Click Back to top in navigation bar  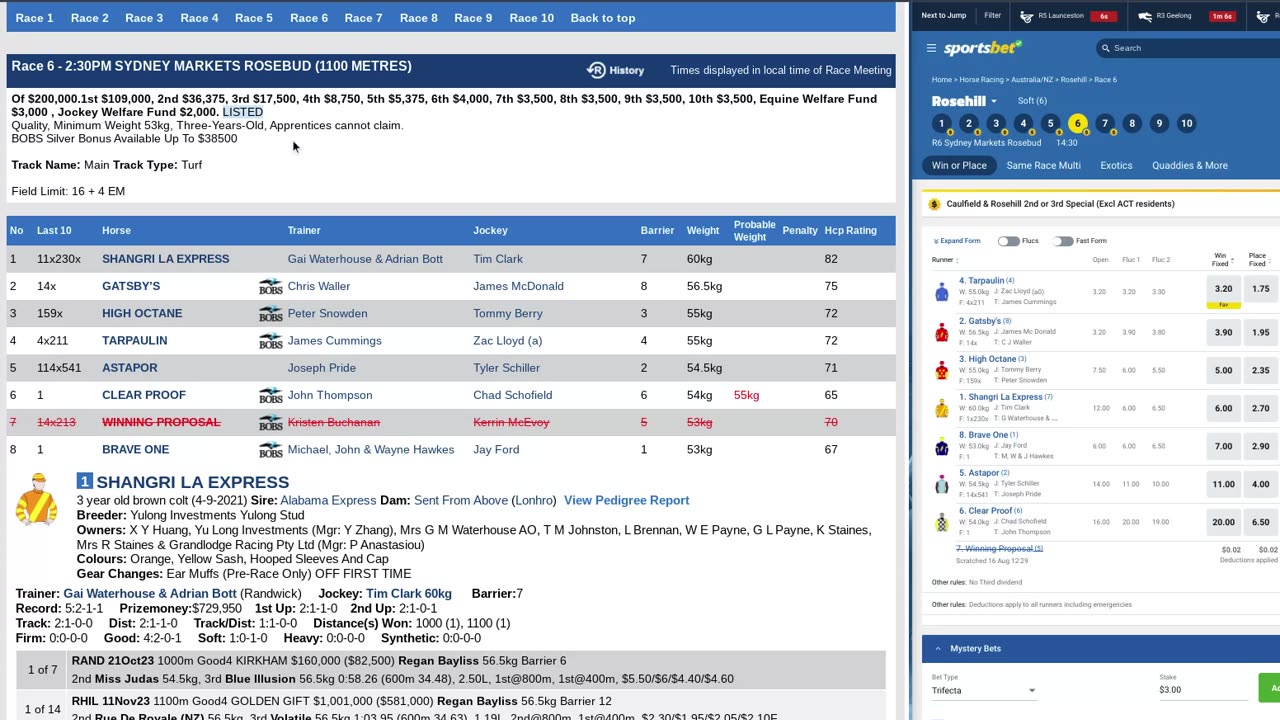603,18
